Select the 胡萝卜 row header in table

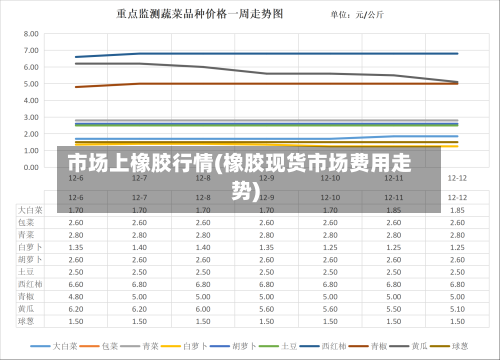(x=30, y=260)
